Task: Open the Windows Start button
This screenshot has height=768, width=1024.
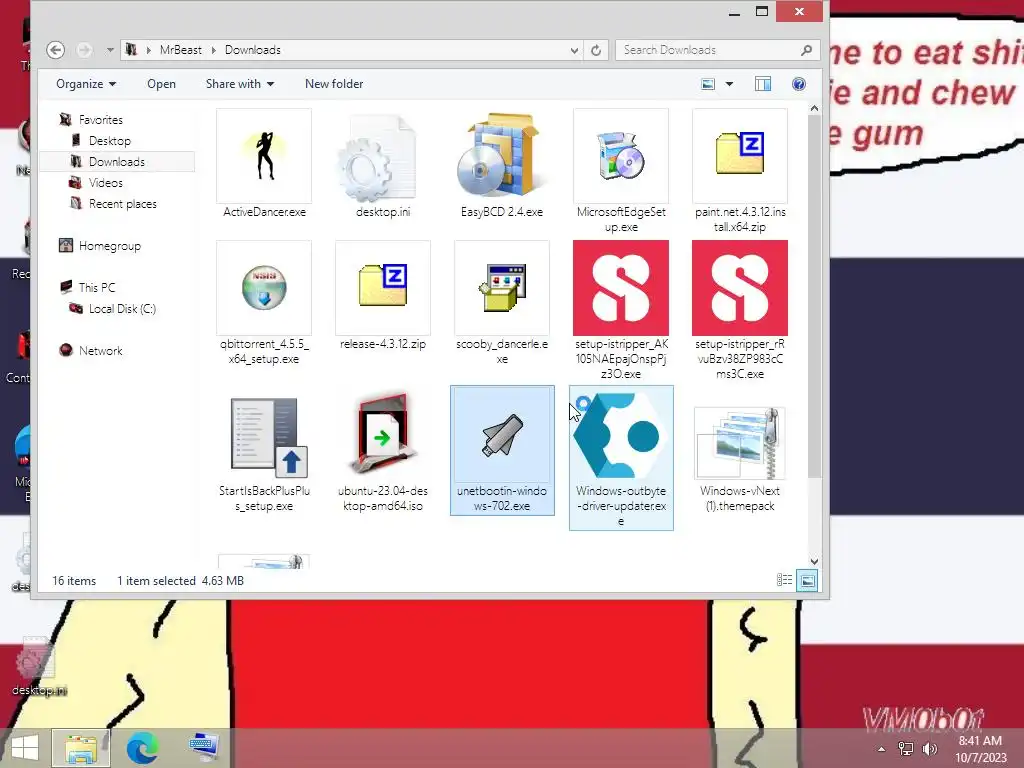Action: (25, 748)
